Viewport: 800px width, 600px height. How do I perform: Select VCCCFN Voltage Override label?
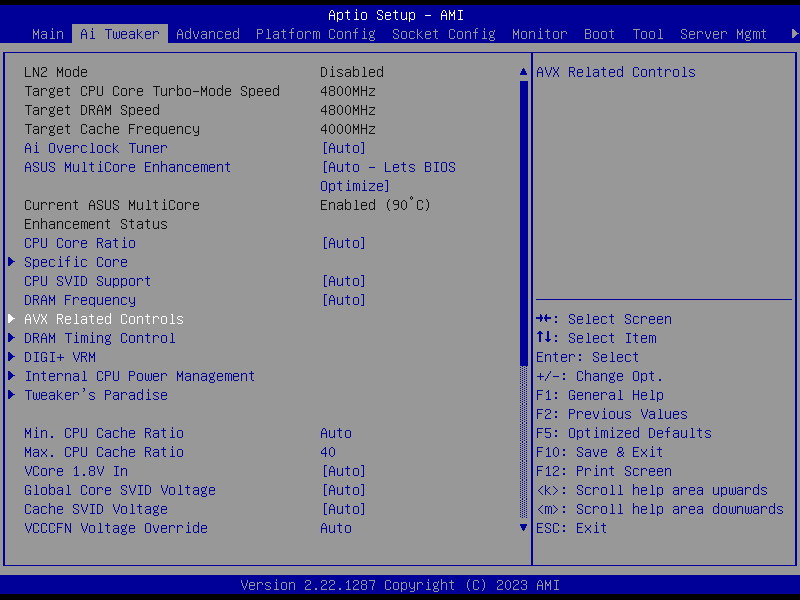click(116, 528)
